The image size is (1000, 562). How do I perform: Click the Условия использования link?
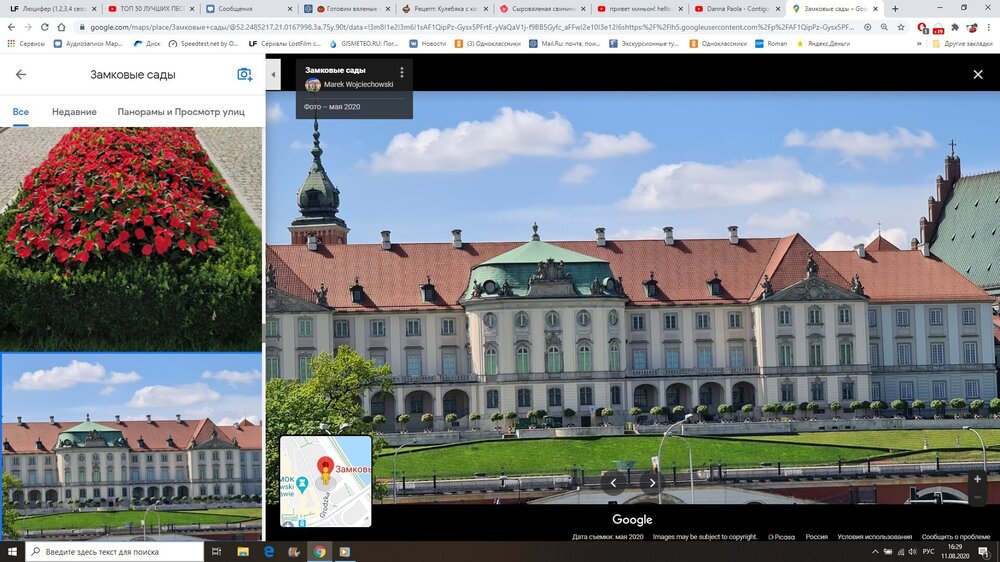873,537
